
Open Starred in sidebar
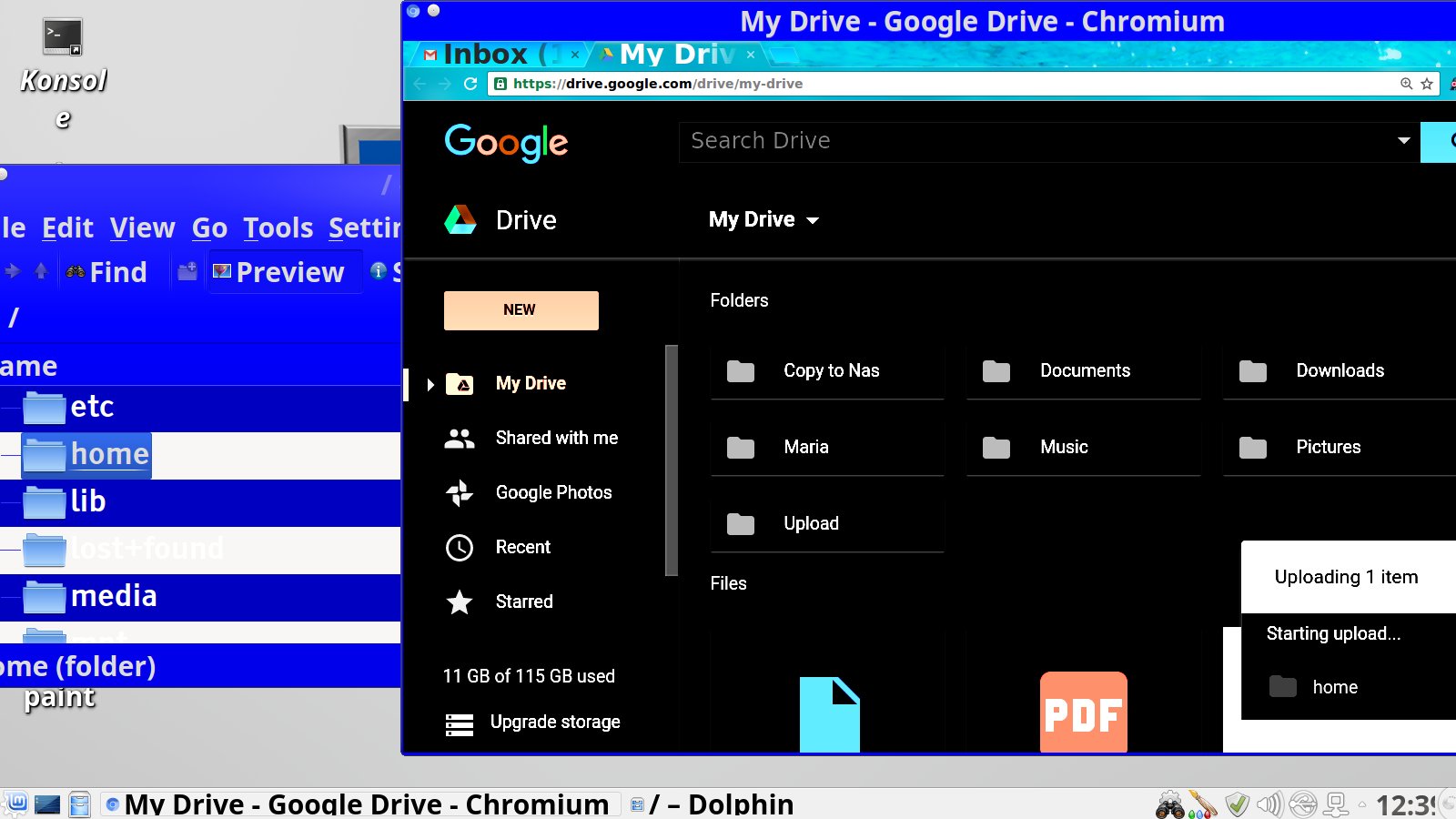click(x=524, y=602)
